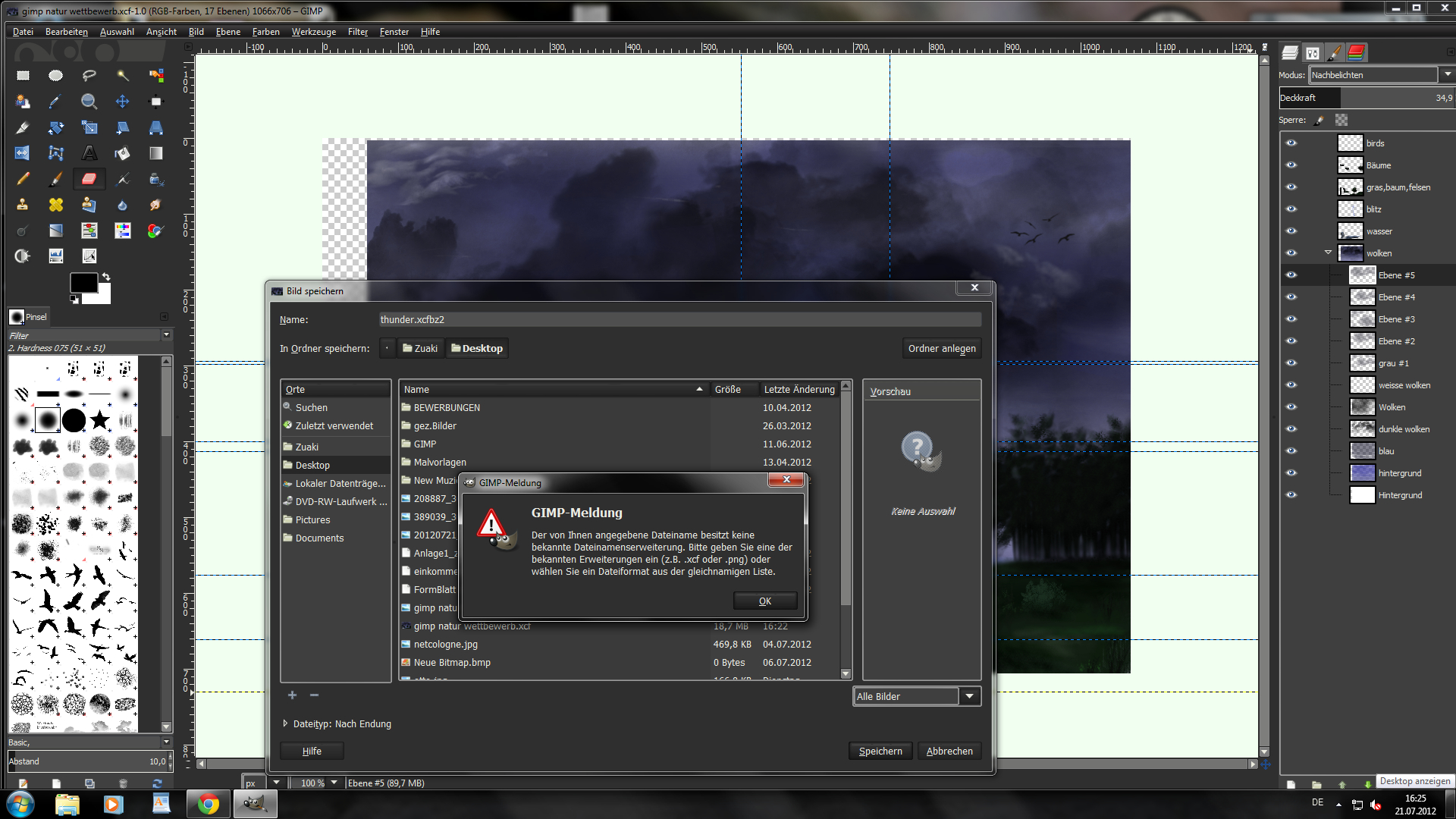Open the Filter menu
Image resolution: width=1456 pixels, height=819 pixels.
(358, 32)
